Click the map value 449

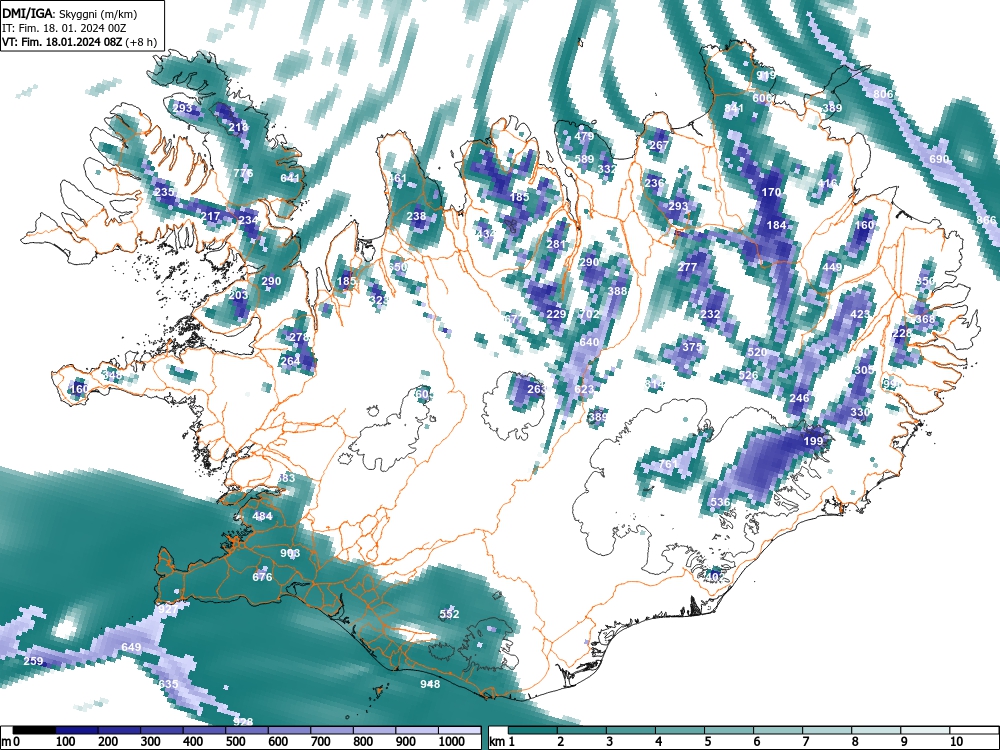(832, 267)
